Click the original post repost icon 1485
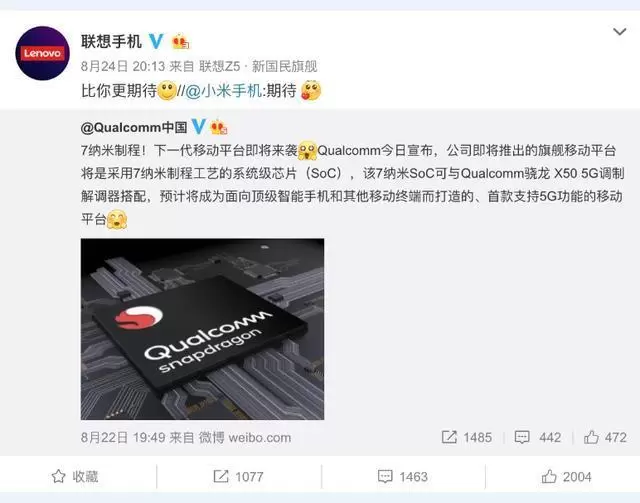Viewport: 640px width, 503px height. [467, 437]
